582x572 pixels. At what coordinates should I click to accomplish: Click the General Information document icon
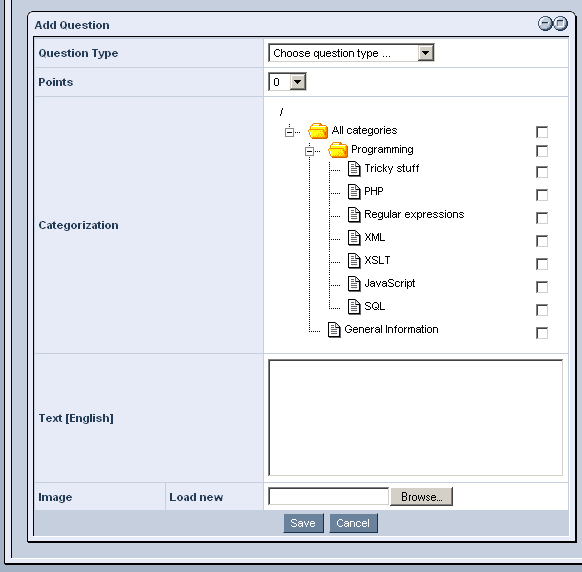pos(334,330)
